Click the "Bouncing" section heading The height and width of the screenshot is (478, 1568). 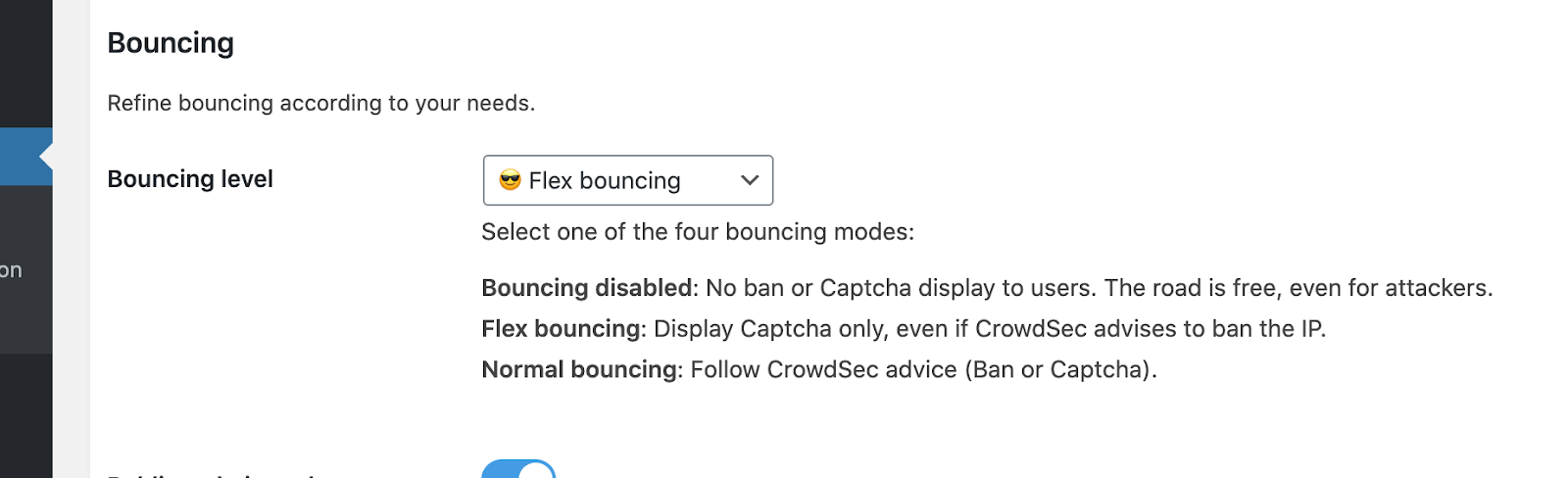pos(171,43)
